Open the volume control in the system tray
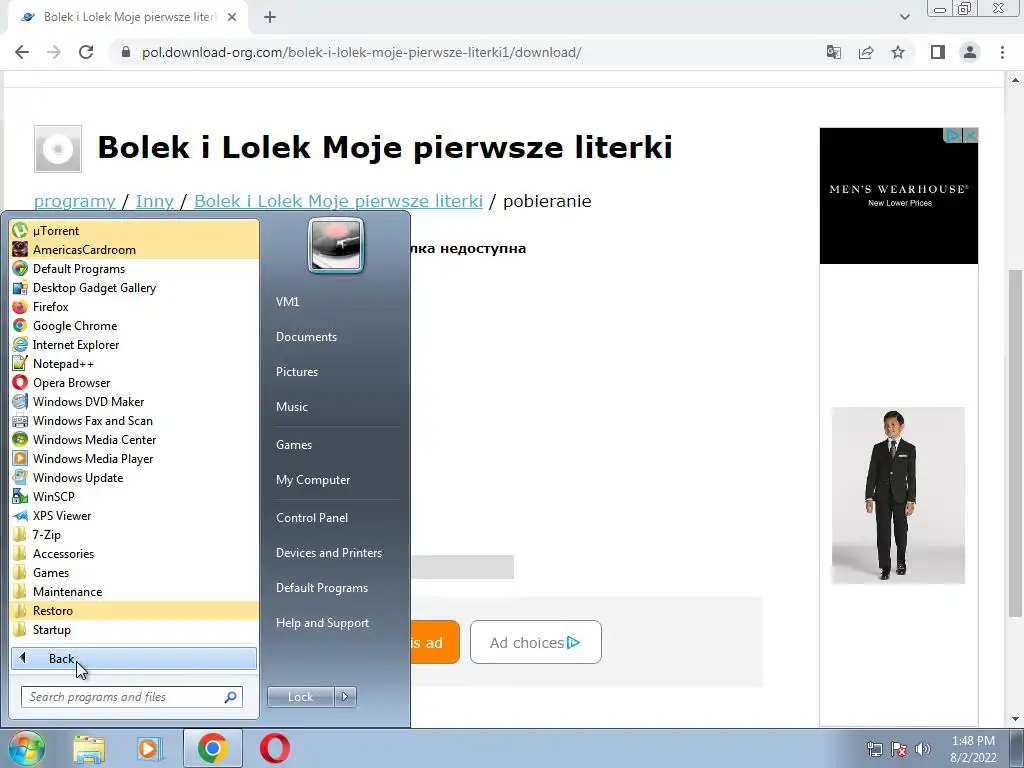The height and width of the screenshot is (768, 1024). point(923,749)
